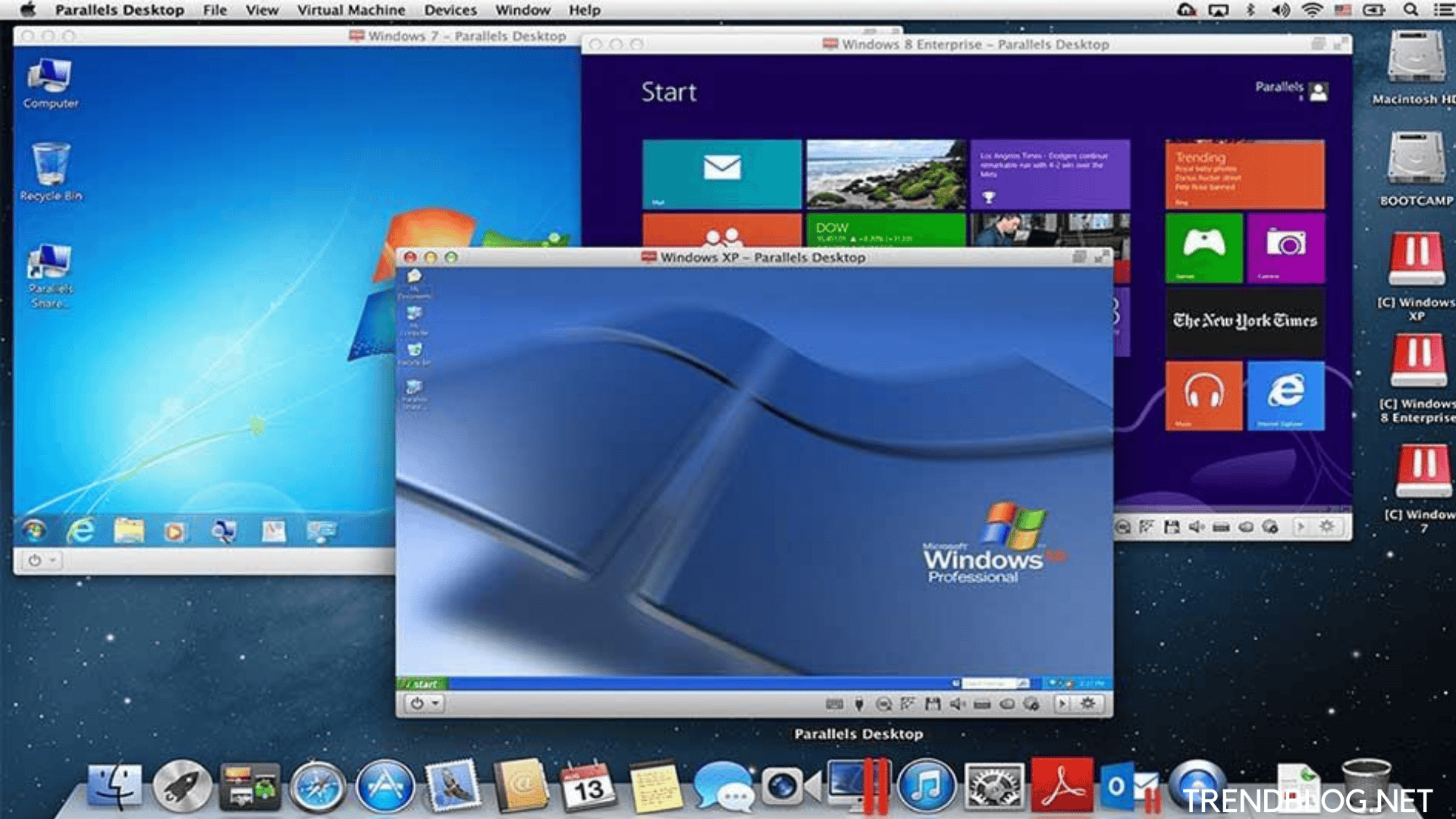The height and width of the screenshot is (819, 1456).
Task: Open the Computer icon on Windows 7 desktop
Action: pyautogui.click(x=50, y=83)
